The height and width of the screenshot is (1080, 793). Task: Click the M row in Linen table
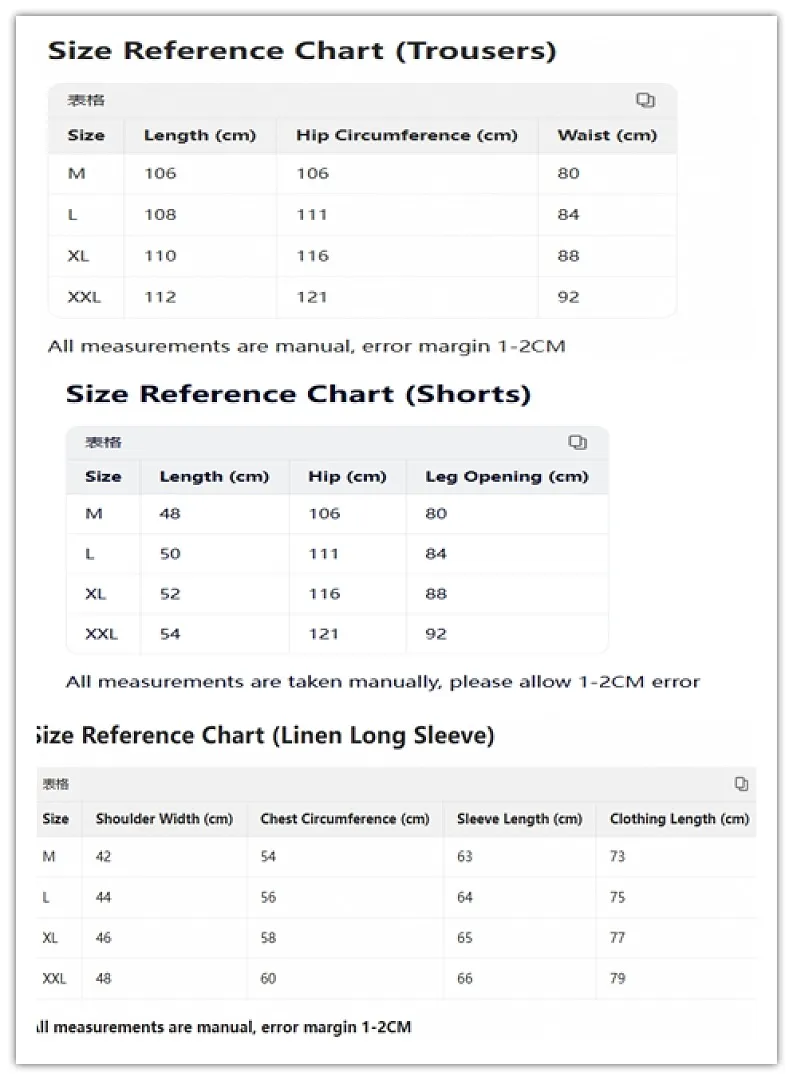[x=396, y=857]
